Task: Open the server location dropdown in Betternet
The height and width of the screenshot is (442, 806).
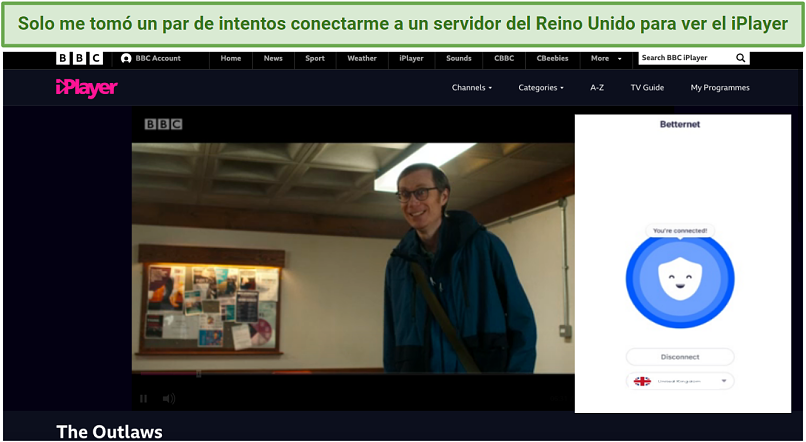Action: tap(680, 381)
